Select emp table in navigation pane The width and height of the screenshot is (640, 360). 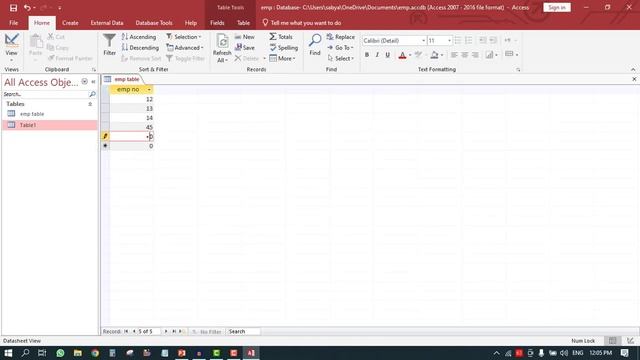[x=50, y=114]
